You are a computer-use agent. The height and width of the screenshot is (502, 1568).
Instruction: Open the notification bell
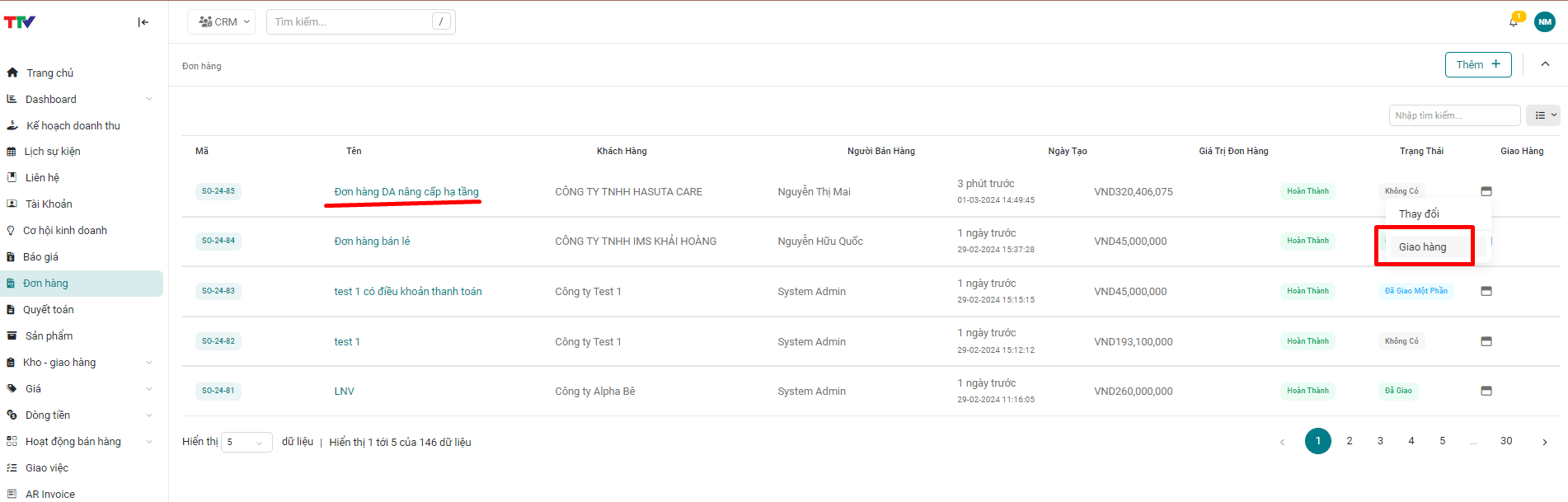pyautogui.click(x=1514, y=21)
